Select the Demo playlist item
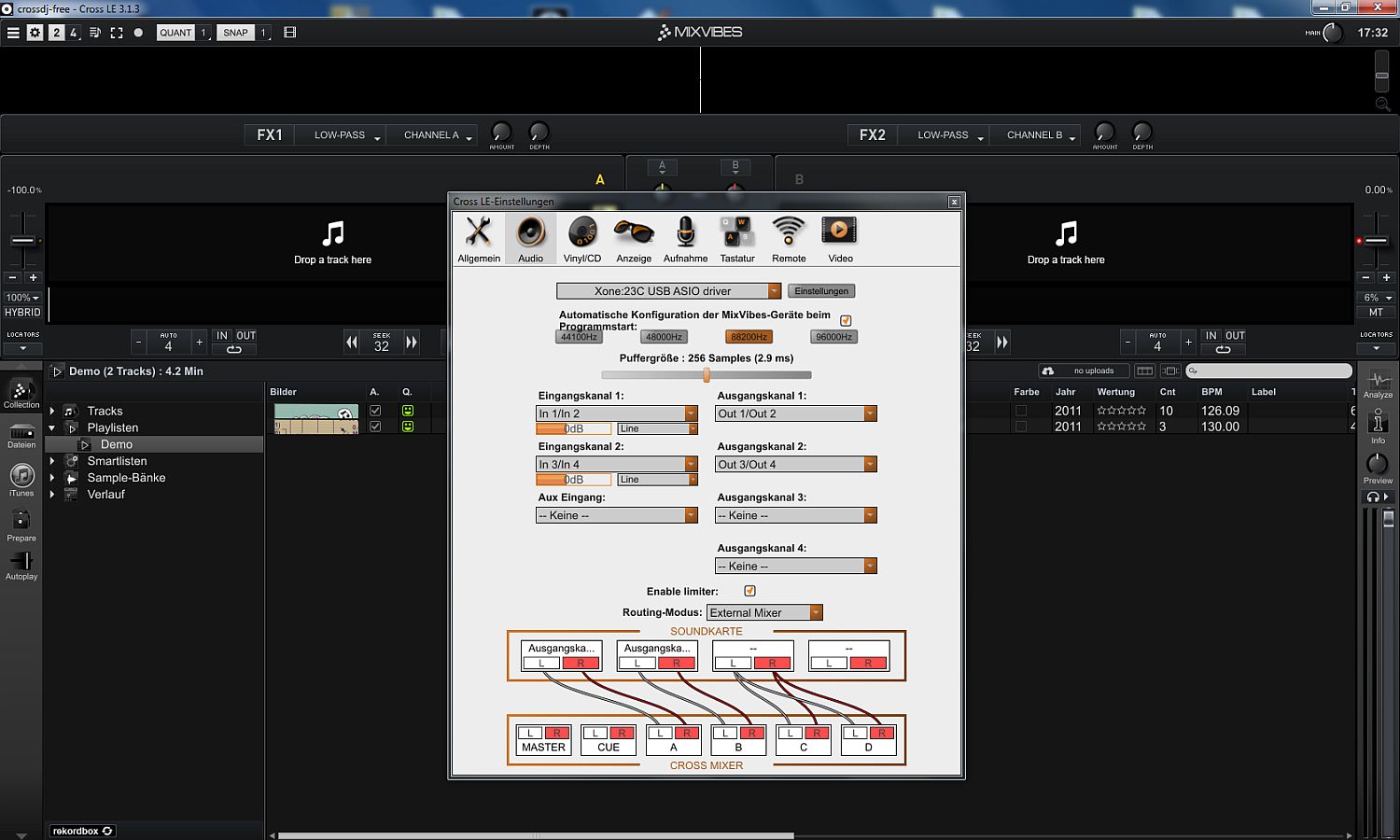This screenshot has width=1400, height=840. click(117, 444)
